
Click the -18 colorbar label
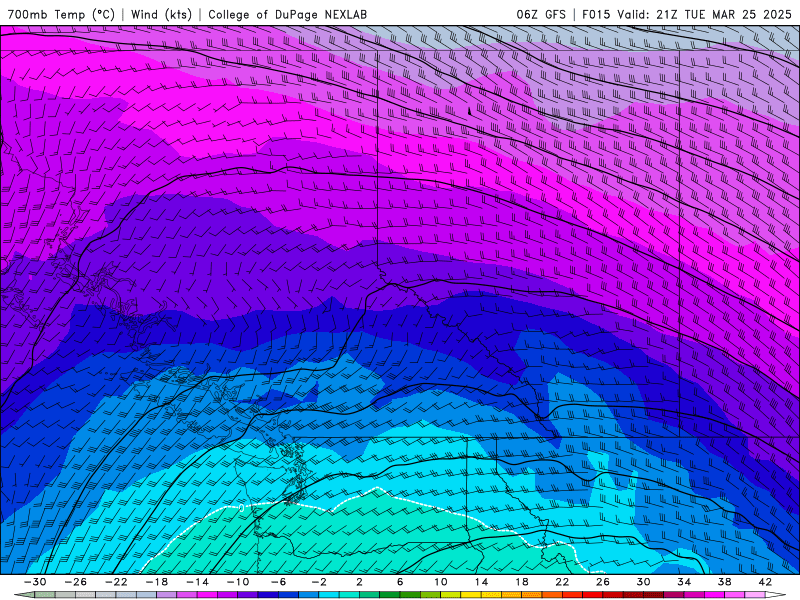click(x=157, y=582)
